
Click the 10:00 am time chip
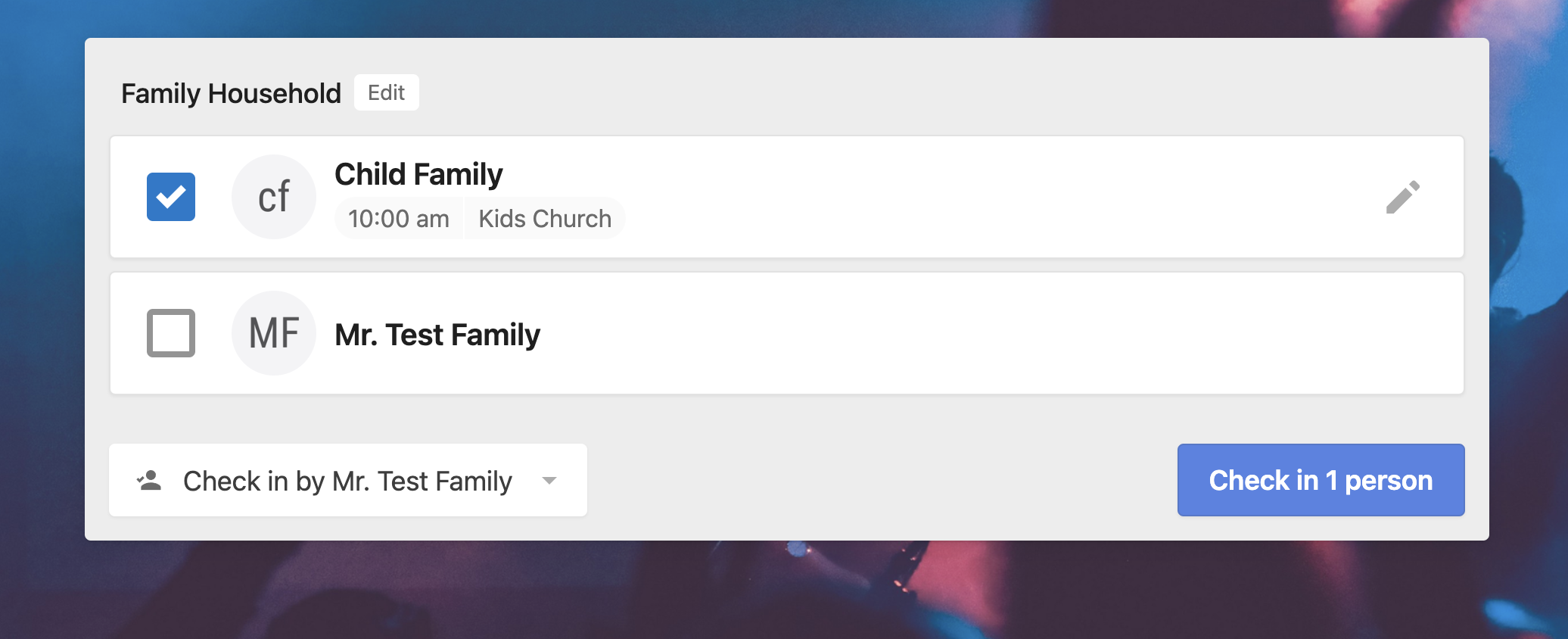399,219
